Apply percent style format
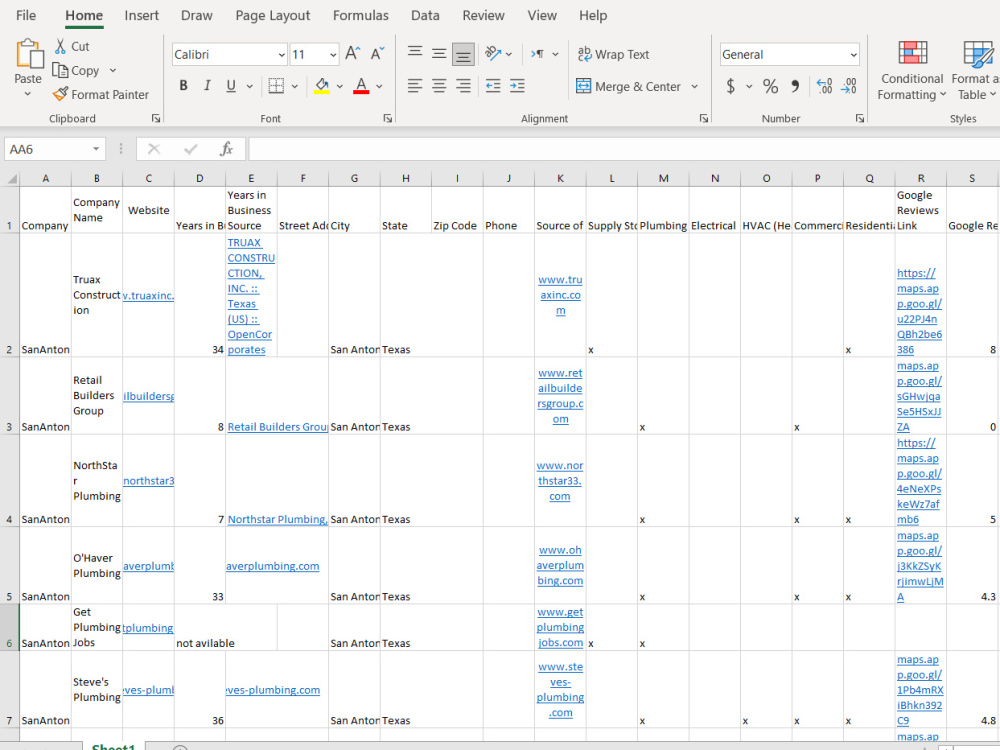Screen dimensions: 1000x750 coord(770,86)
